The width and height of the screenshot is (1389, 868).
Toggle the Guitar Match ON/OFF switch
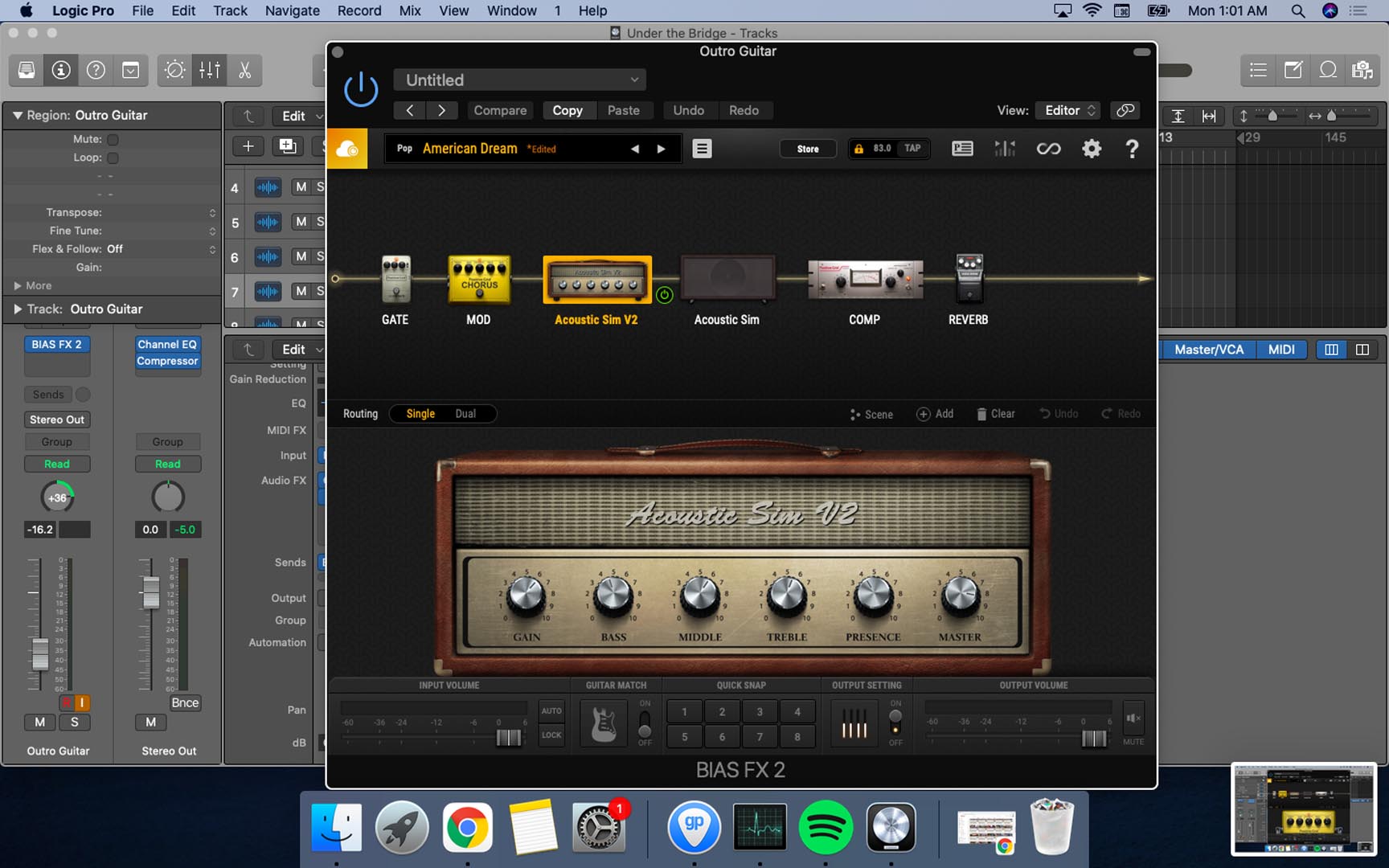click(x=645, y=723)
